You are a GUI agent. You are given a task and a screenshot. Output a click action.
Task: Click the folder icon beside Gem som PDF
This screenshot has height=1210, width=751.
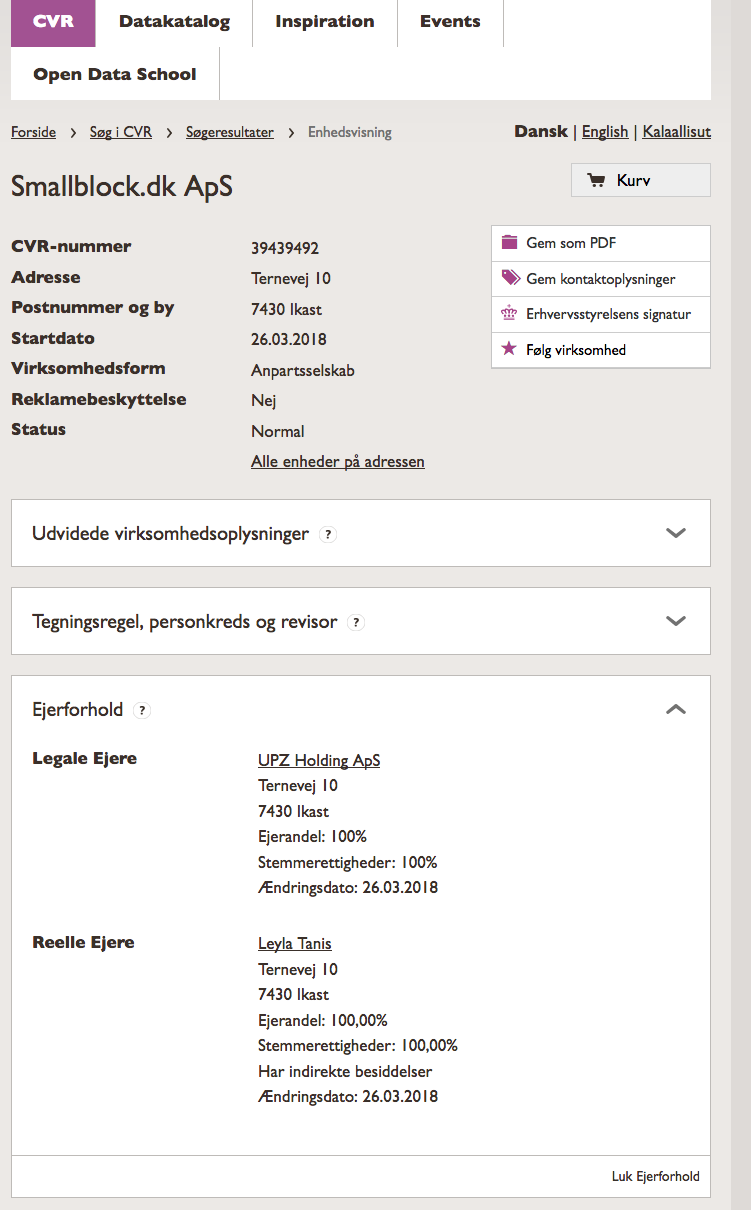pos(510,243)
